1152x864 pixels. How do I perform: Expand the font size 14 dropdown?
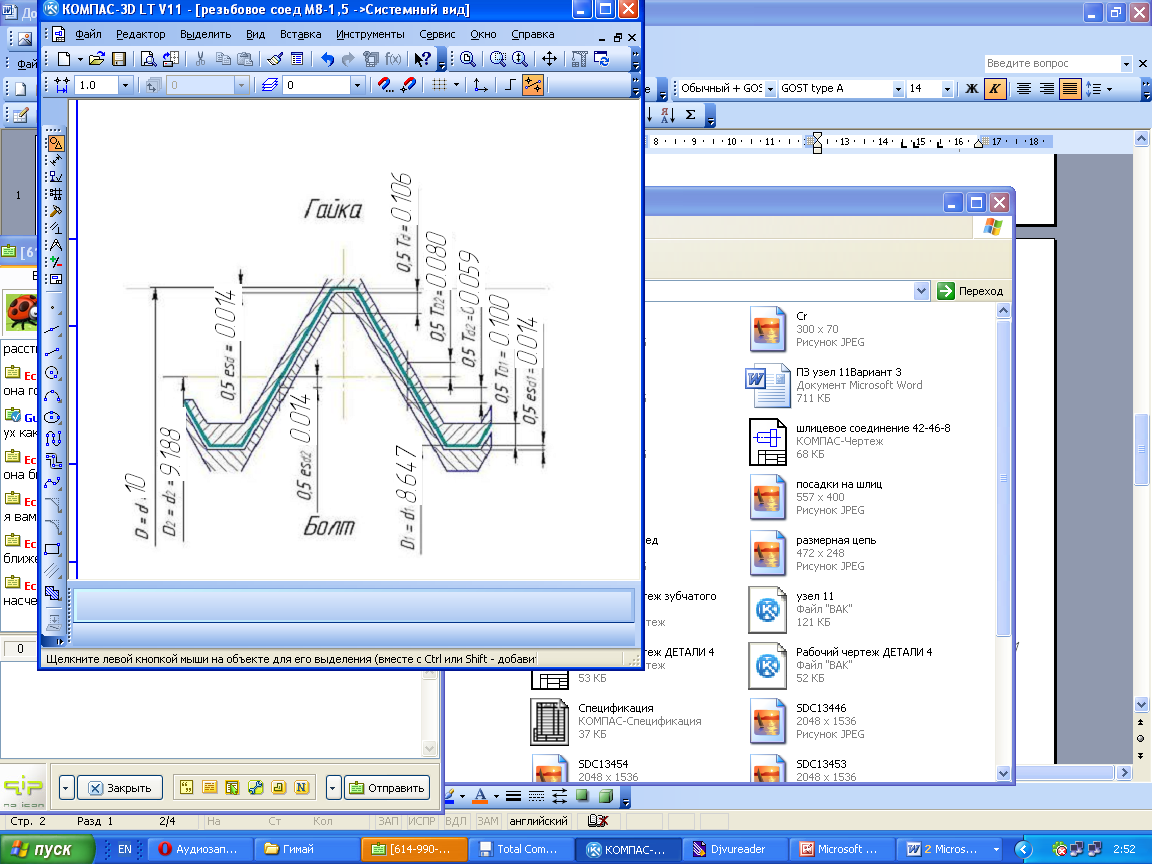(x=946, y=88)
